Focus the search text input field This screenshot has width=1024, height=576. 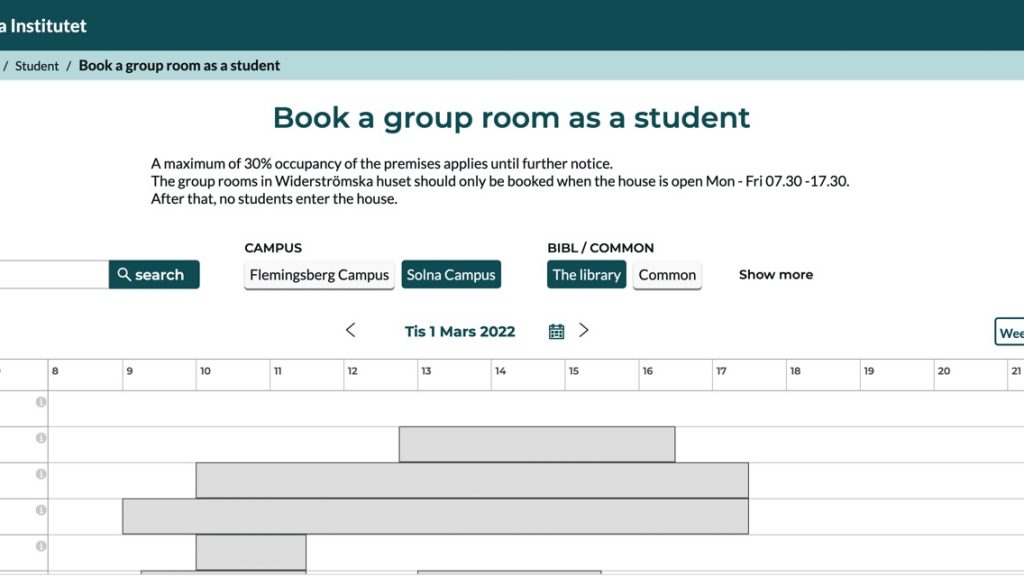tap(54, 274)
